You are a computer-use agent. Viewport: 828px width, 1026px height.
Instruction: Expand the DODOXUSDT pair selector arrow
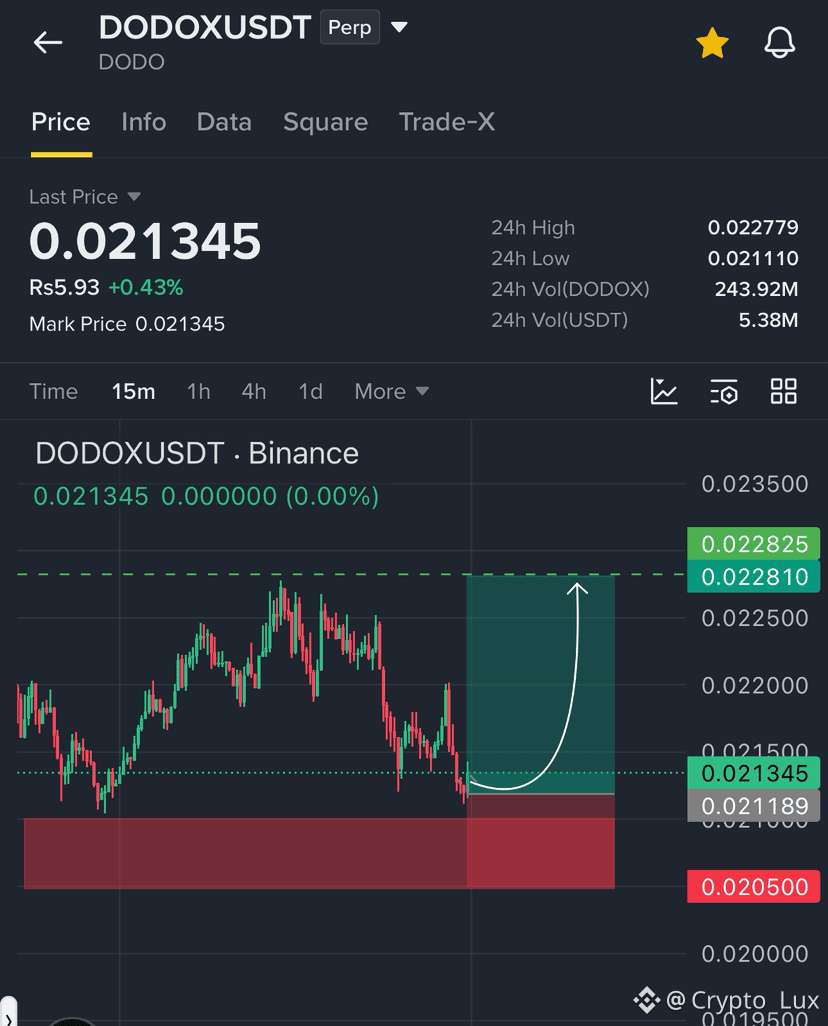click(399, 27)
